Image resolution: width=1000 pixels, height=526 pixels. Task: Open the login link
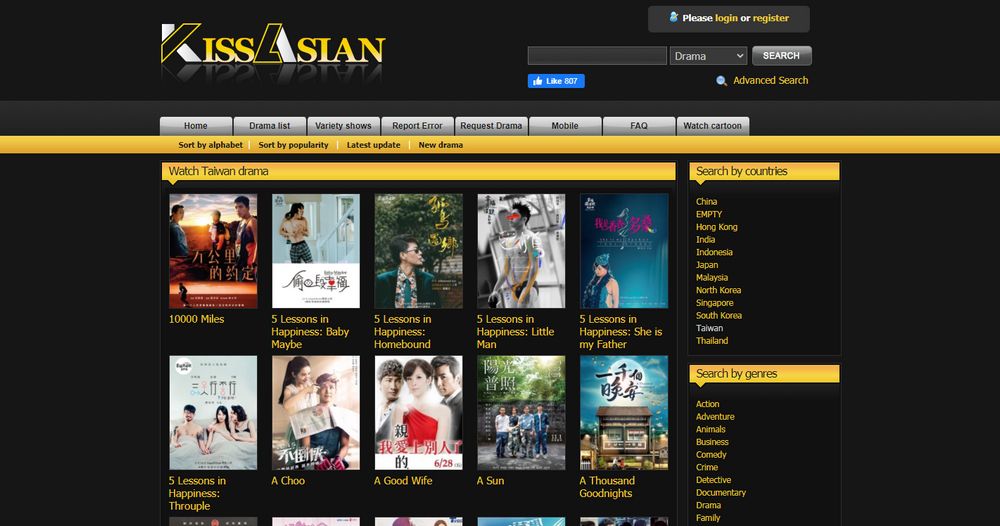click(x=726, y=18)
